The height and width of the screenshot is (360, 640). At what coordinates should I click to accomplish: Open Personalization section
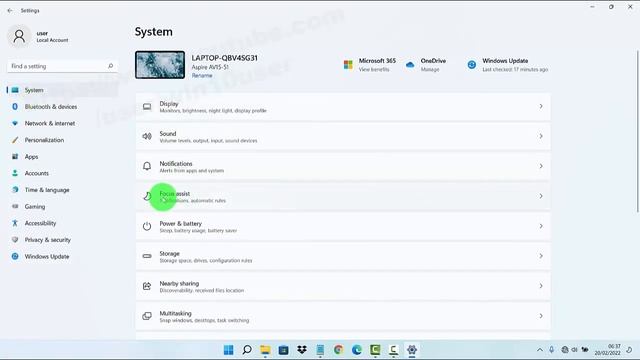(62, 140)
